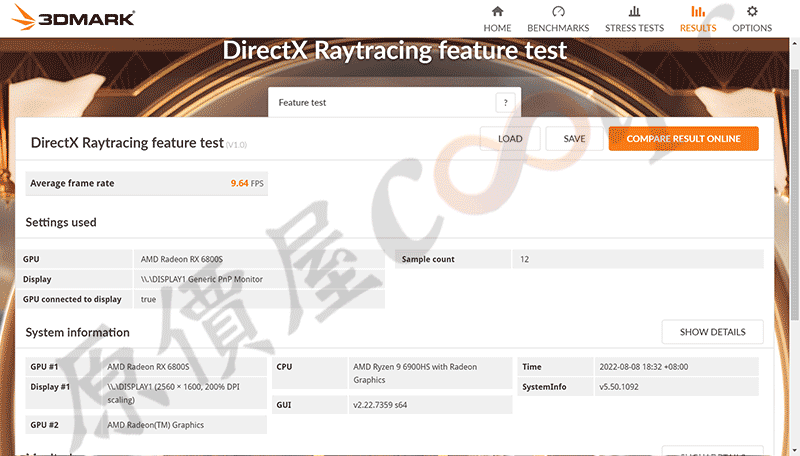Open the Stress Tests chart icon
The width and height of the screenshot is (800, 456).
[634, 11]
